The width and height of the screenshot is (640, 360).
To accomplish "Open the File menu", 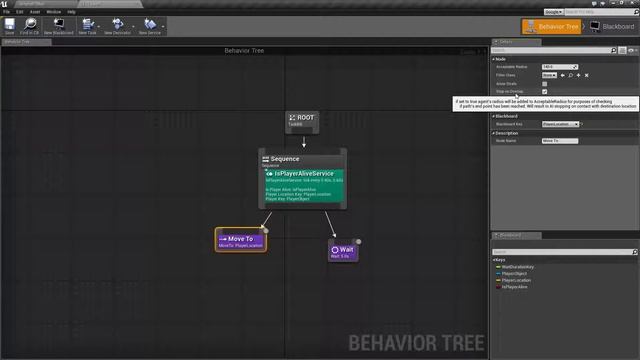I will tap(7, 12).
